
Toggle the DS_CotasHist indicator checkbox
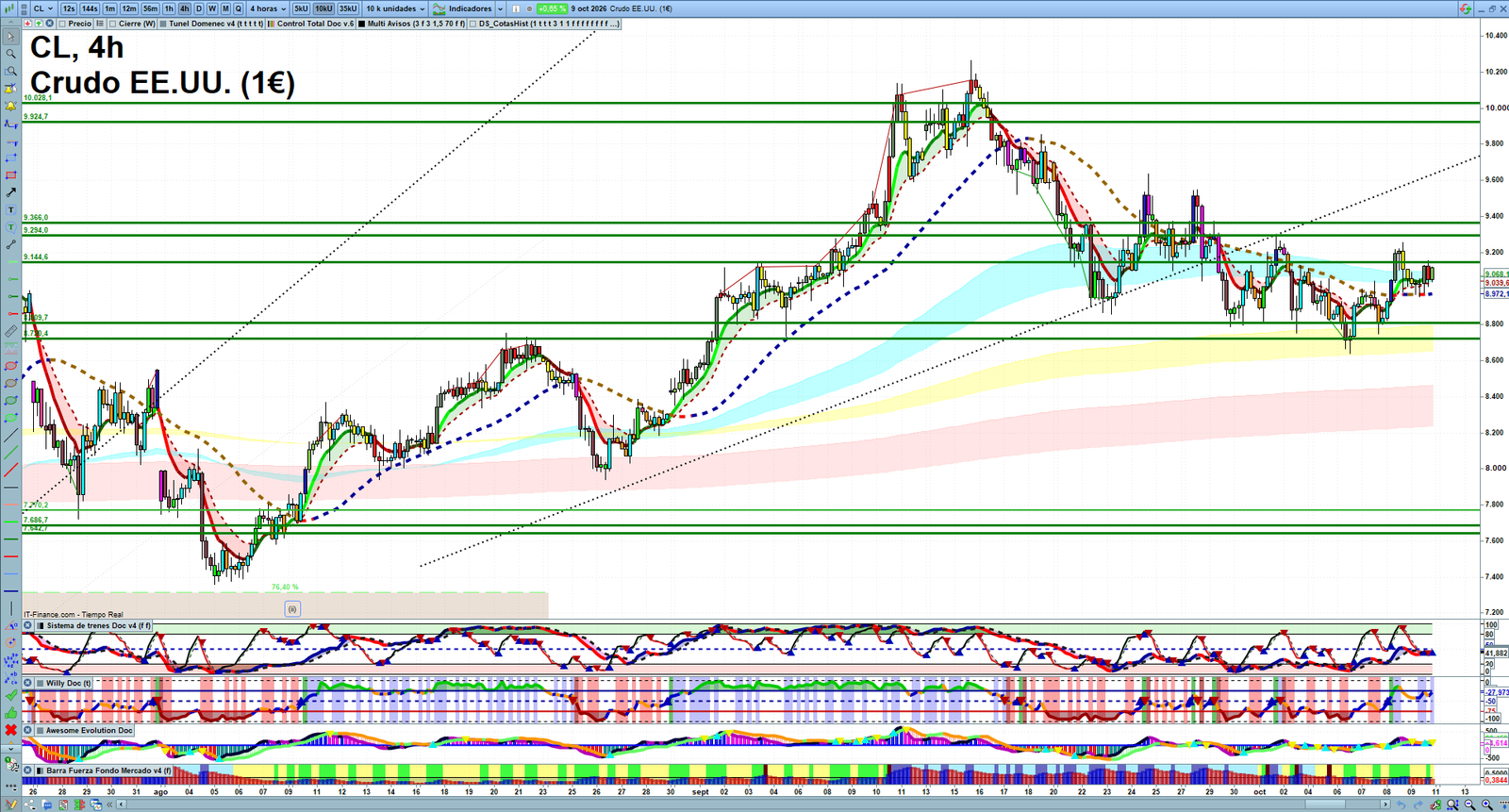tap(473, 24)
